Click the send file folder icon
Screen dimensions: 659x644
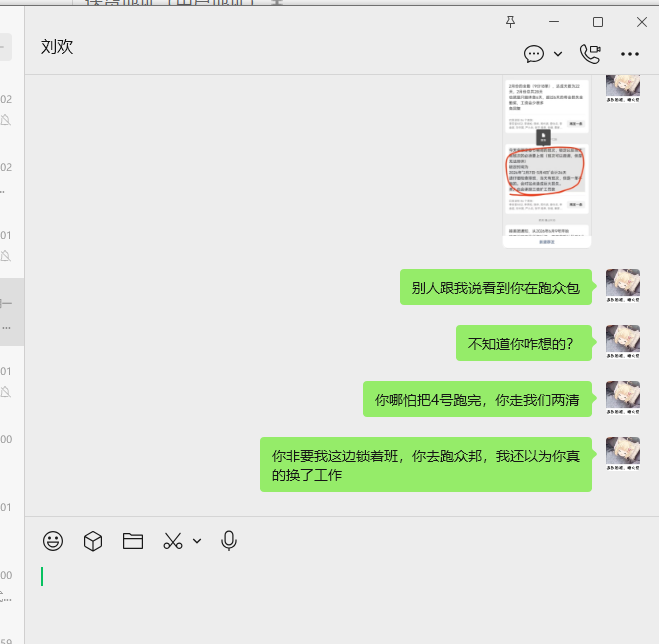click(133, 541)
